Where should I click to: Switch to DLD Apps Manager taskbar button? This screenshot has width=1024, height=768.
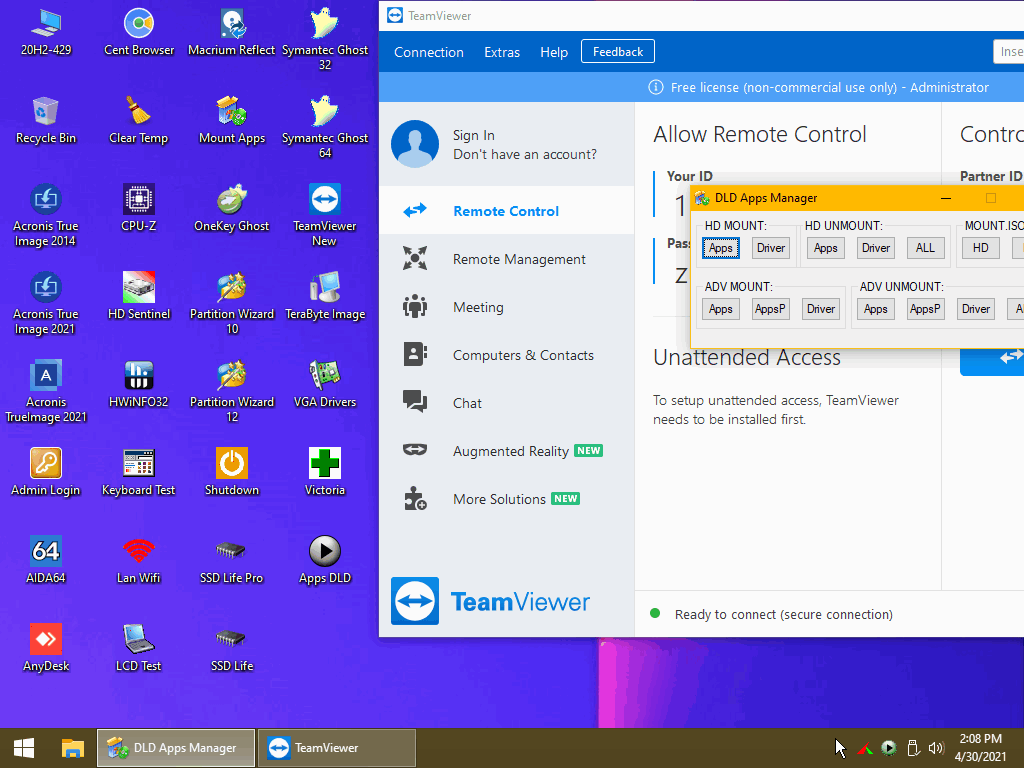tap(176, 748)
